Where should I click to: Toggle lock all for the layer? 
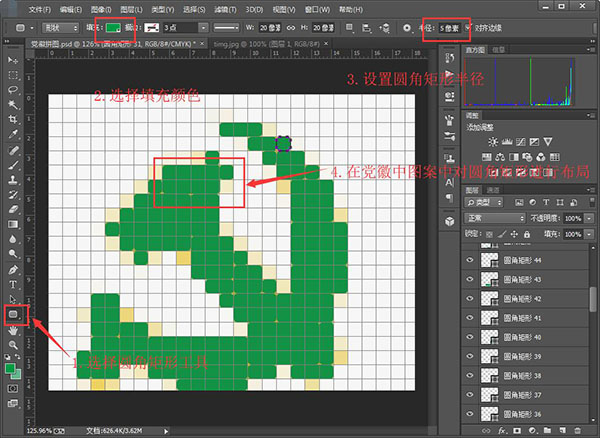[527, 234]
